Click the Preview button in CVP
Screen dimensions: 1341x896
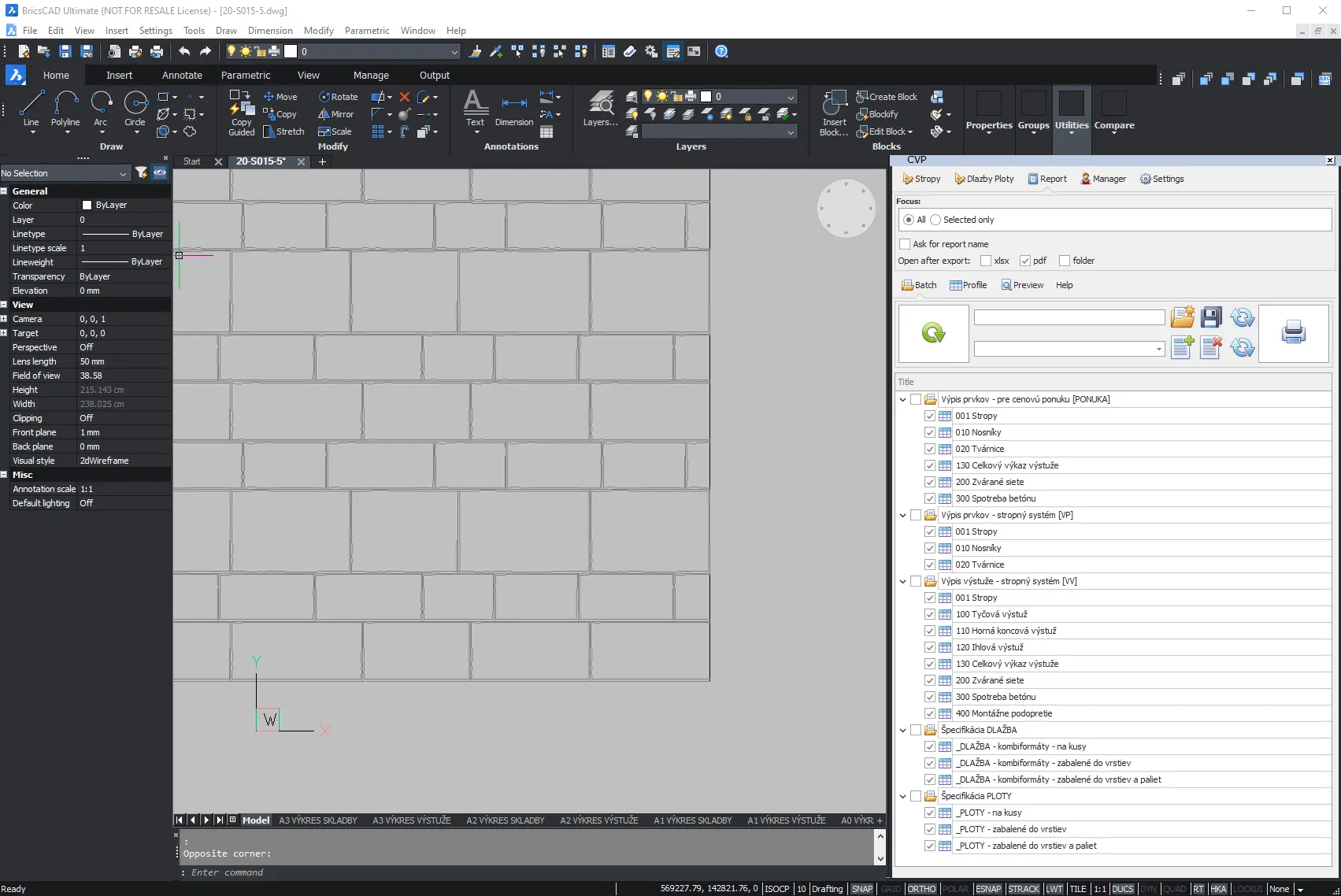click(1022, 285)
